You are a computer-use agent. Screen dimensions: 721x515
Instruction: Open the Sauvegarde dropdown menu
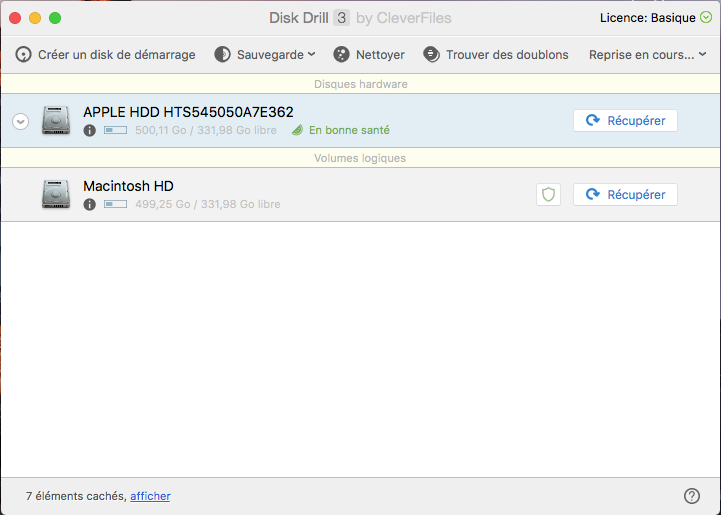coord(265,55)
